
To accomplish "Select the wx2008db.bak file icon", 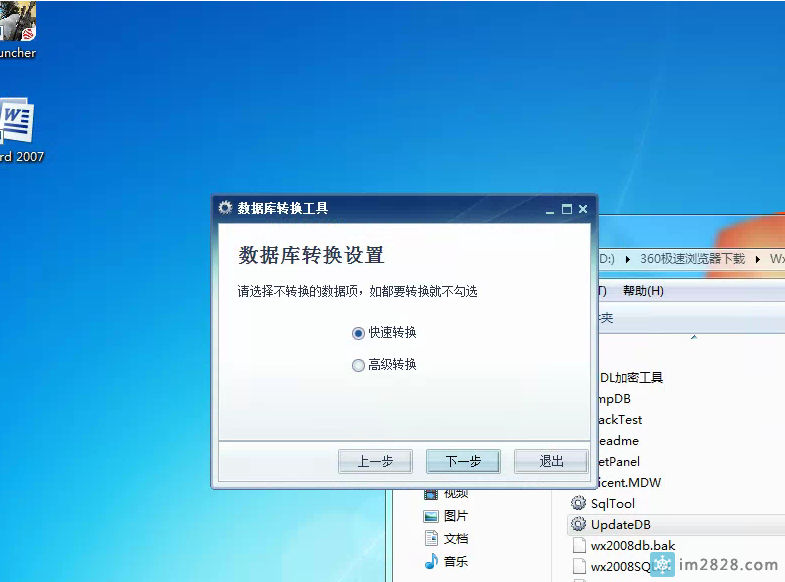I will 579,546.
